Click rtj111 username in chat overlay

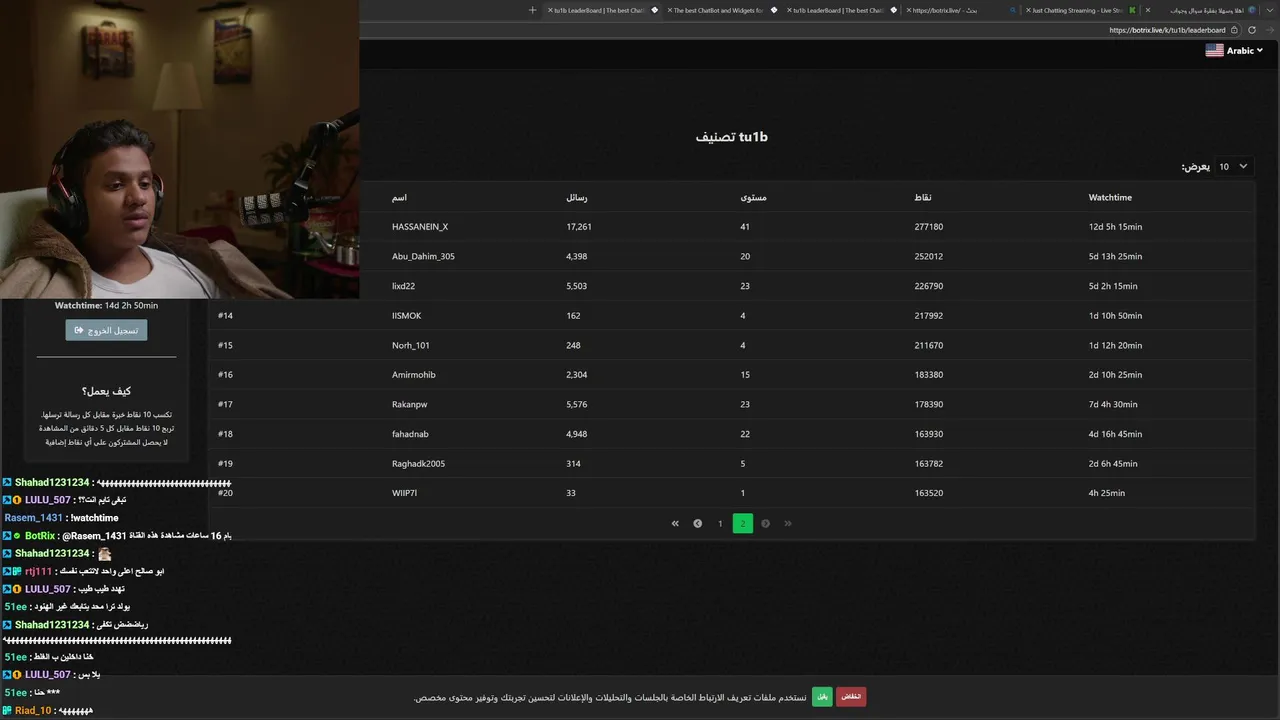coord(38,571)
